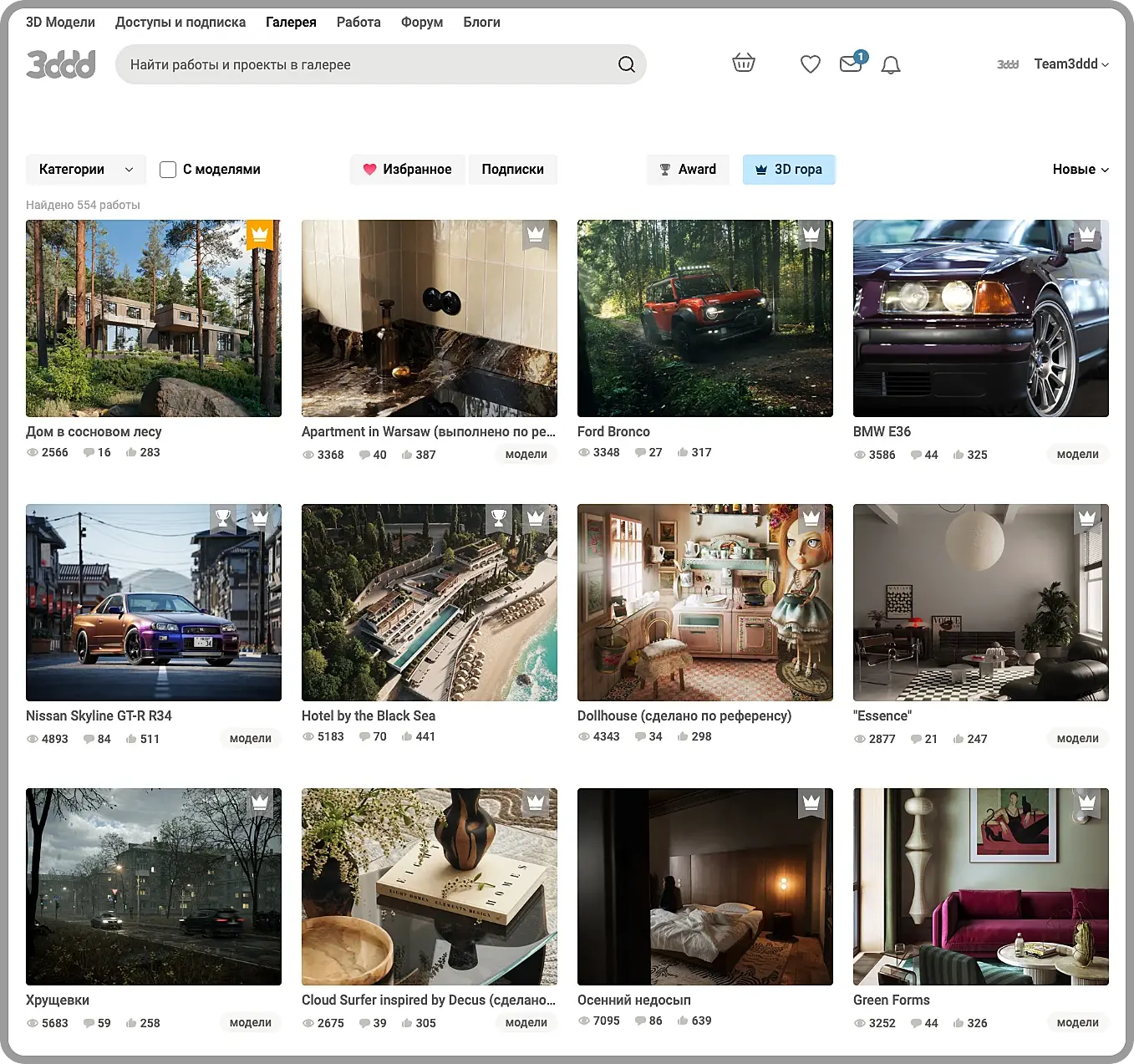Click модели button under Cloud Surfer
The width and height of the screenshot is (1134, 1064).
(526, 1023)
